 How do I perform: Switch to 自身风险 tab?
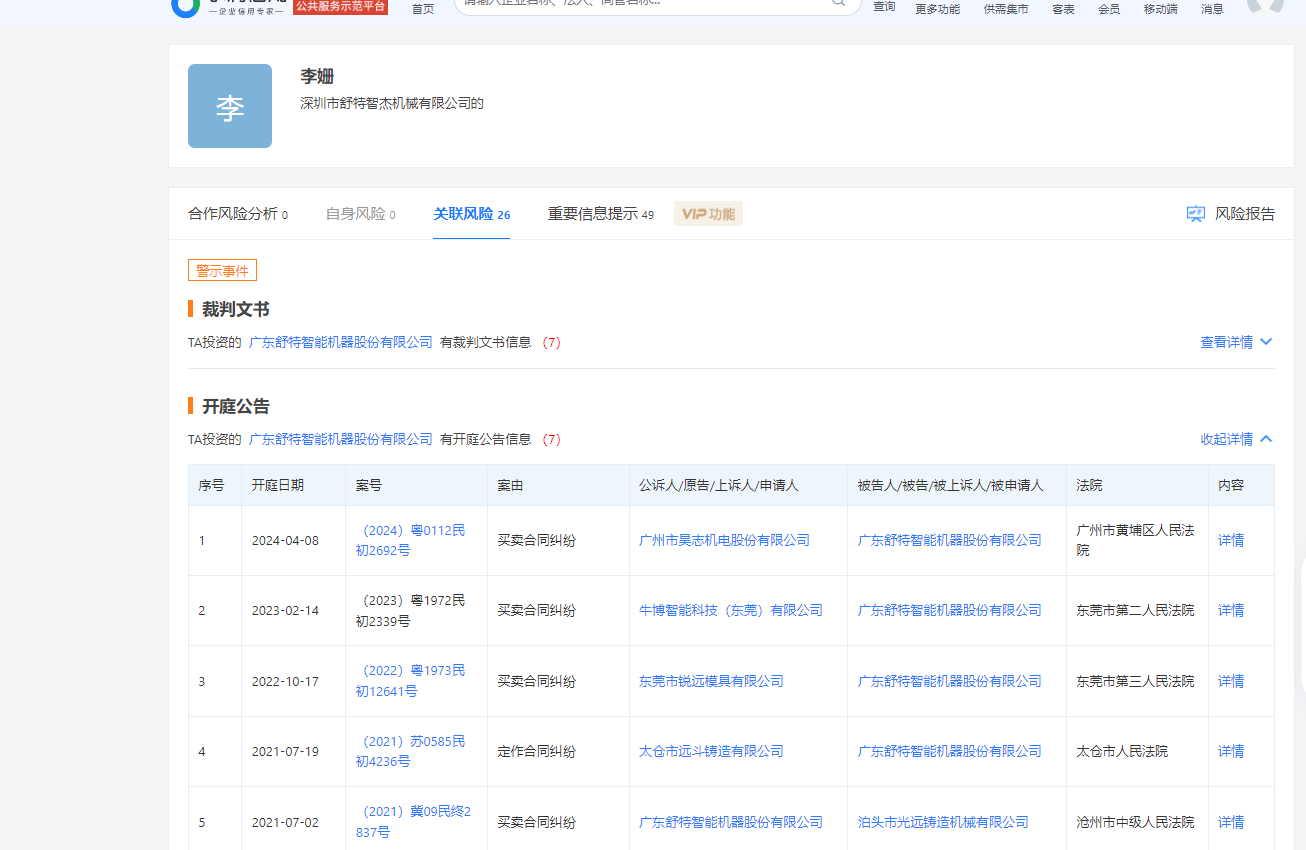coord(360,214)
